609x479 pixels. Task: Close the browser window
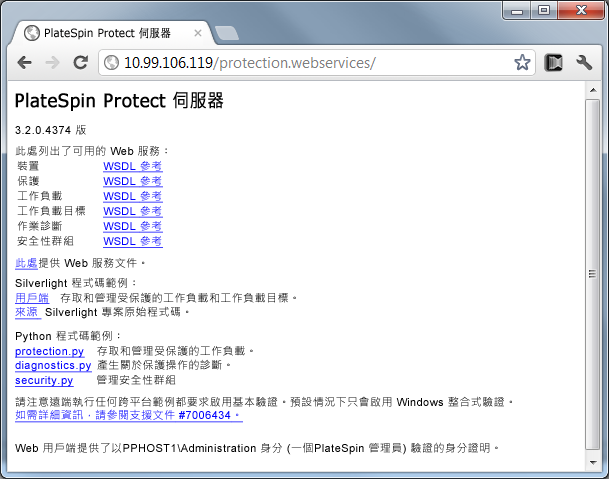point(581,10)
